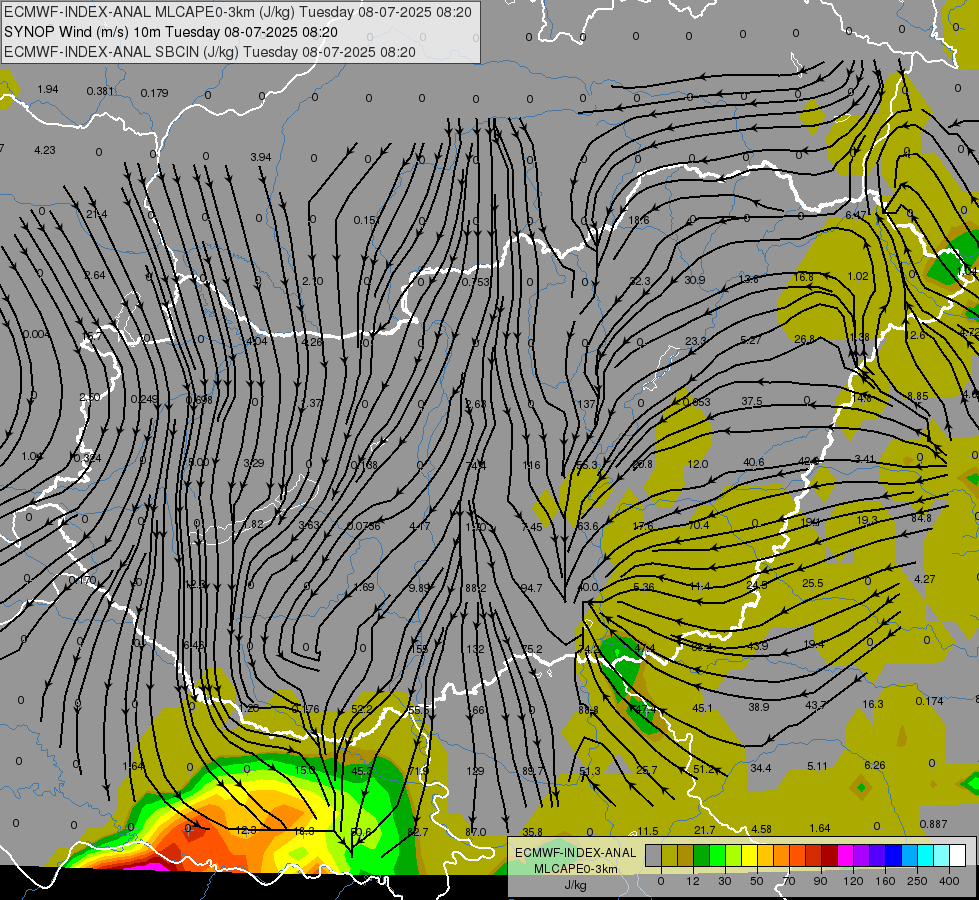
Task: Click the dark red swatch in the legend
Action: pos(830,856)
